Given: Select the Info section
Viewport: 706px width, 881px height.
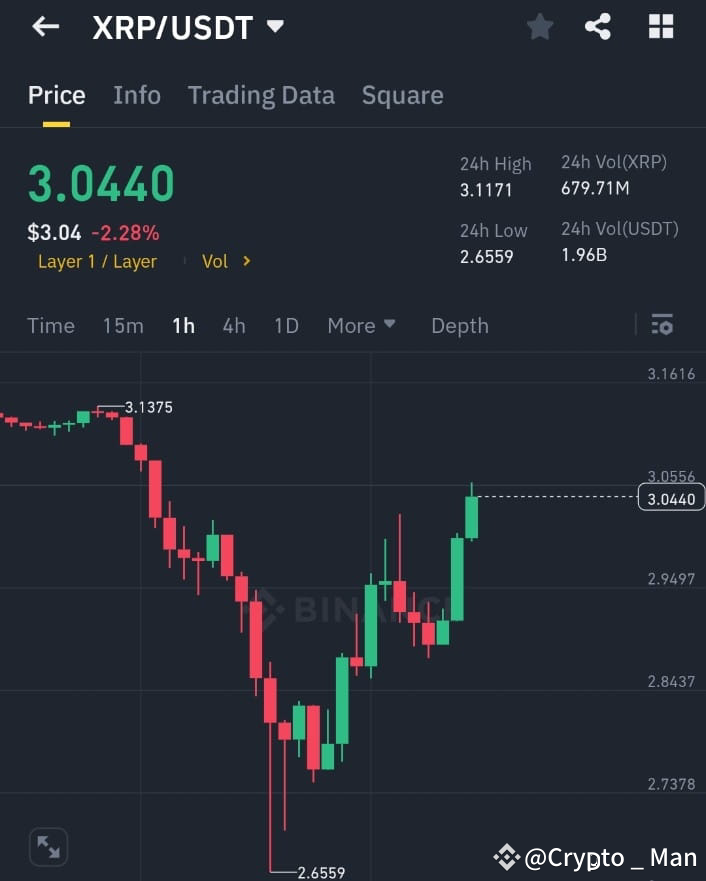Looking at the screenshot, I should point(136,95).
